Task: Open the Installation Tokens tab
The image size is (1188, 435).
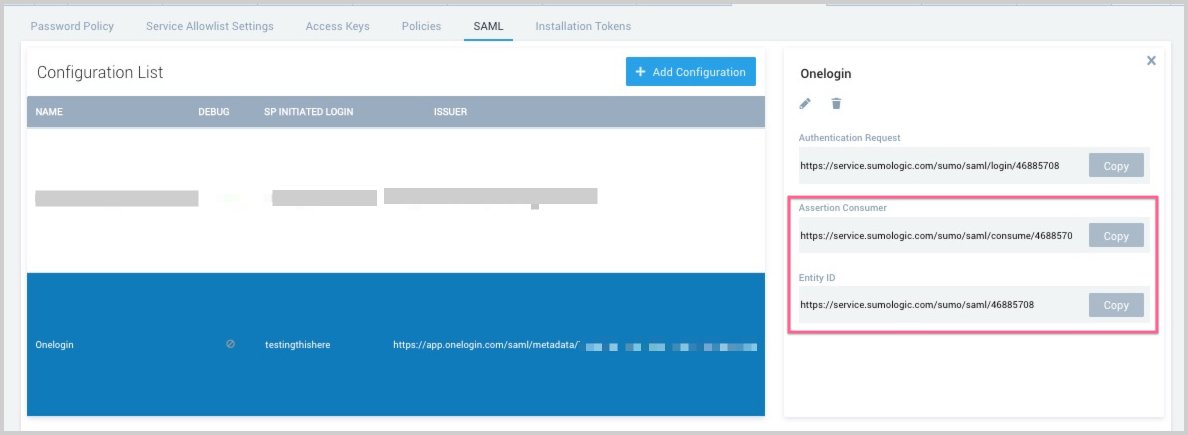Action: (x=583, y=26)
